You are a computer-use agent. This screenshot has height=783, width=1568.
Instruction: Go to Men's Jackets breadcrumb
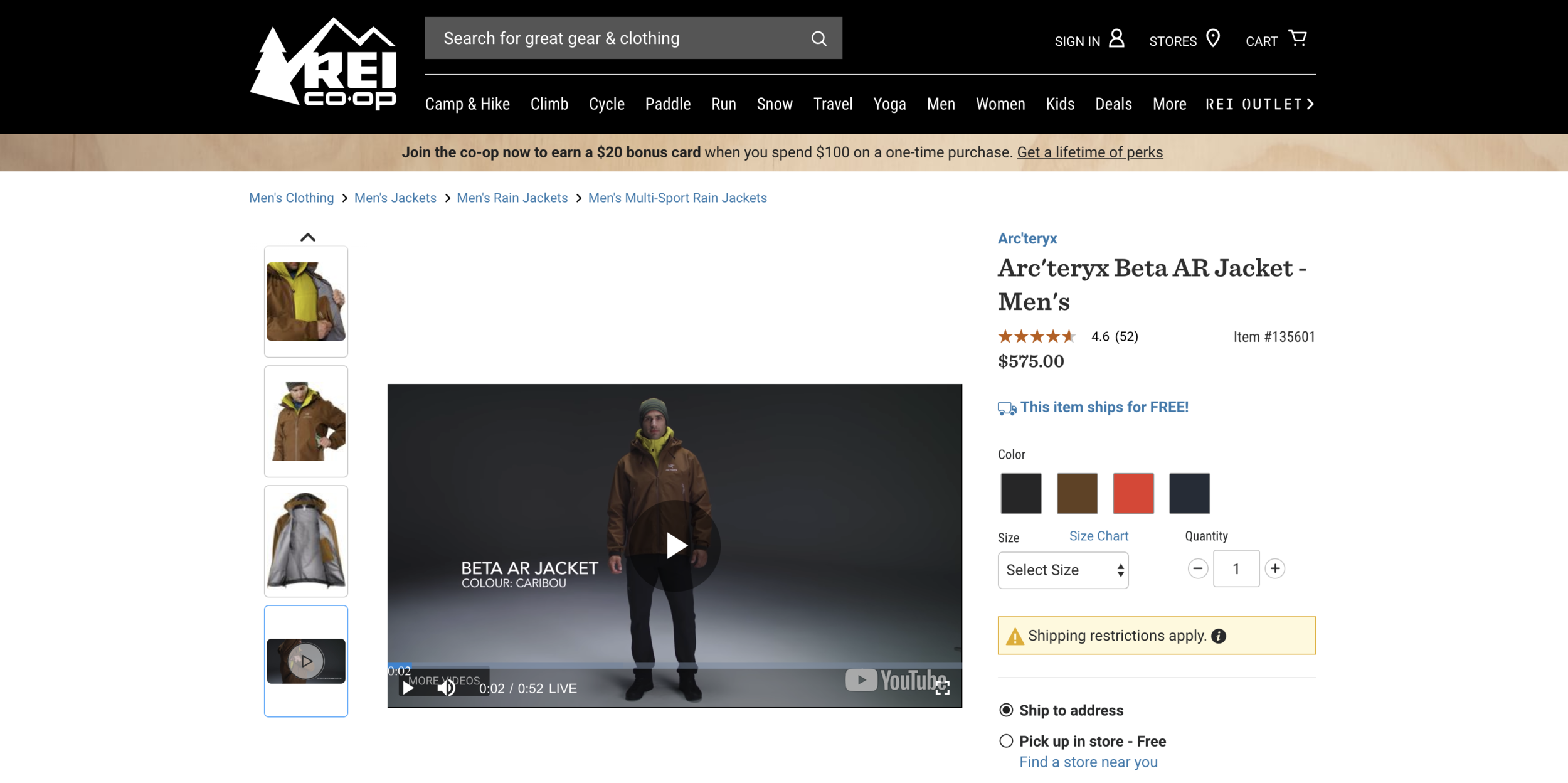click(395, 198)
